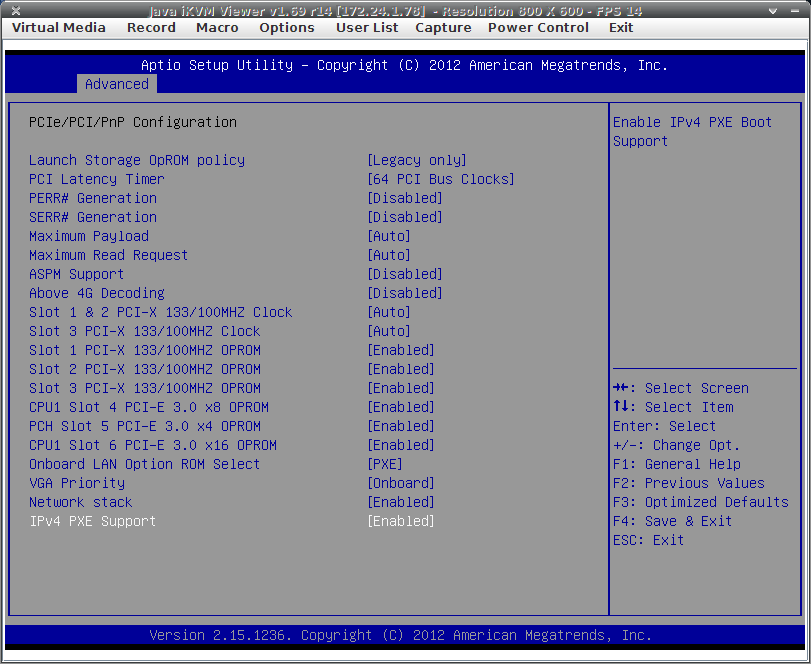Open the Power Control menu
The height and width of the screenshot is (664, 811).
coord(538,27)
